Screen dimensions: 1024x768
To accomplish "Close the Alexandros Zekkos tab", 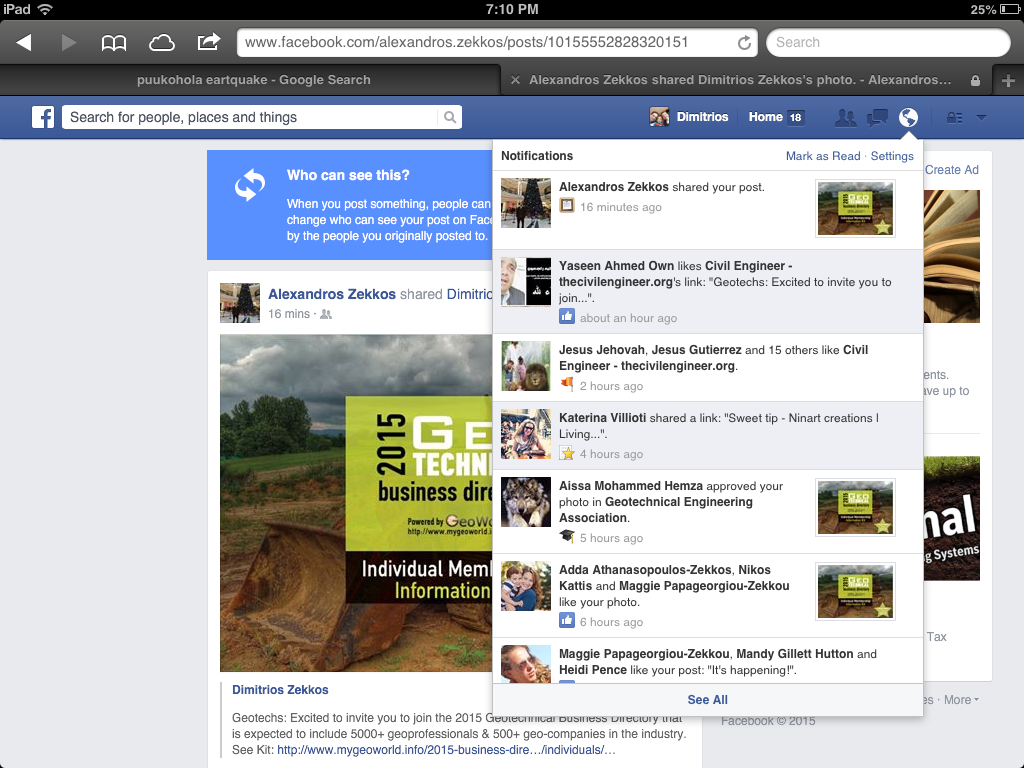I will pos(515,80).
